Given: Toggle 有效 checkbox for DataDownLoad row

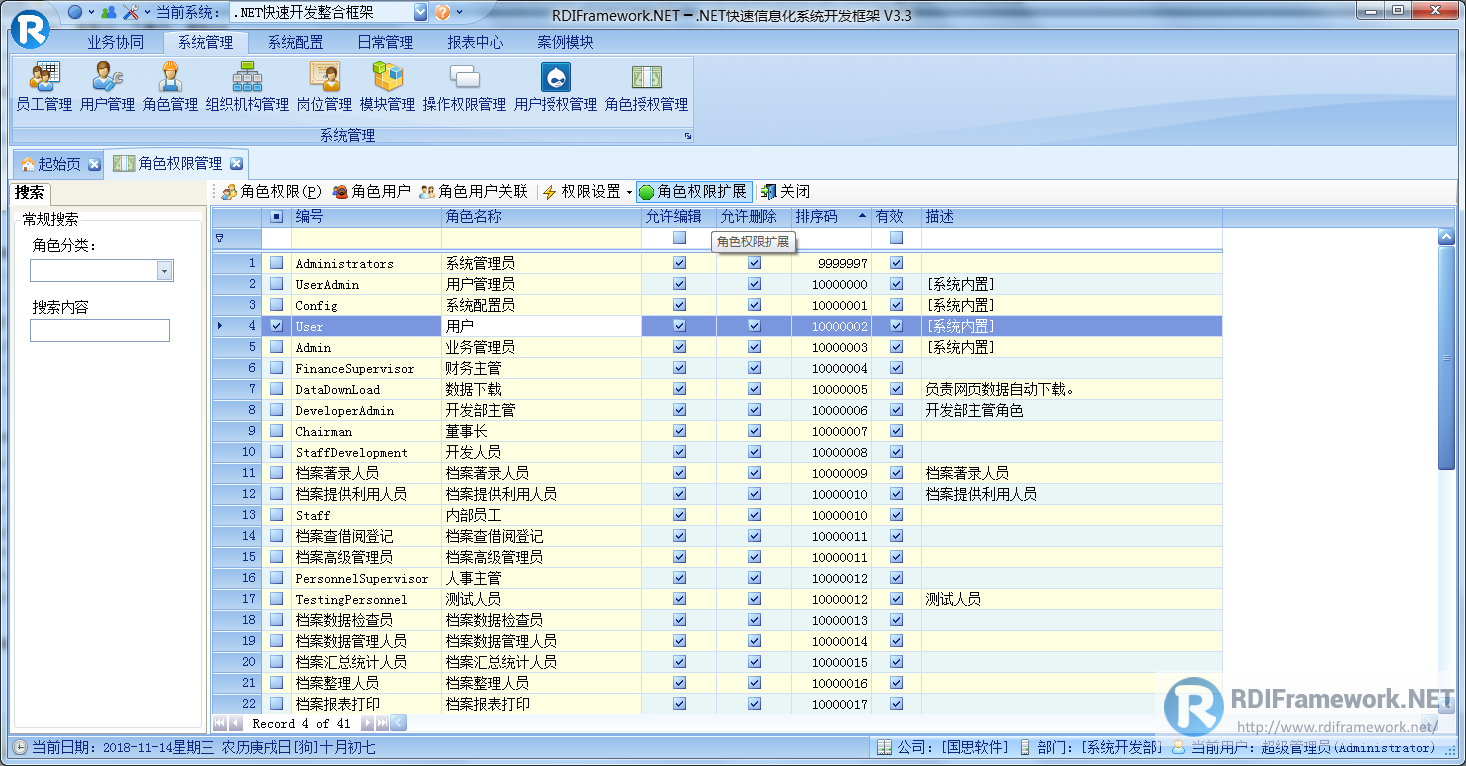Looking at the screenshot, I should click(896, 389).
